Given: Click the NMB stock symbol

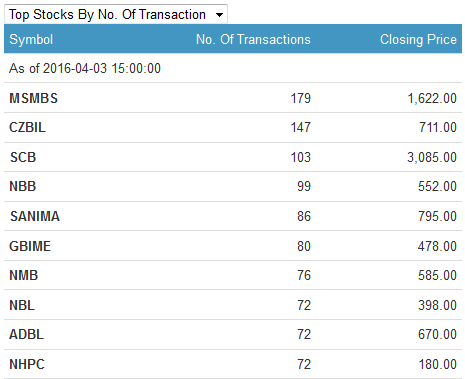Looking at the screenshot, I should pos(23,275).
